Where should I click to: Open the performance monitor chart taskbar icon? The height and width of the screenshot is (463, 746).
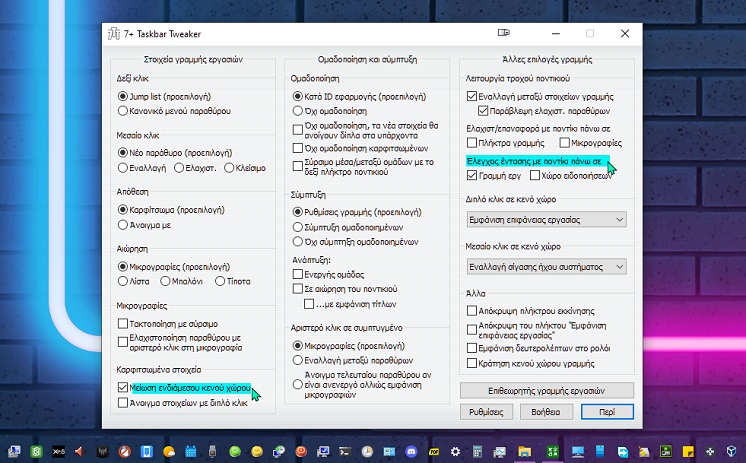click(500, 452)
